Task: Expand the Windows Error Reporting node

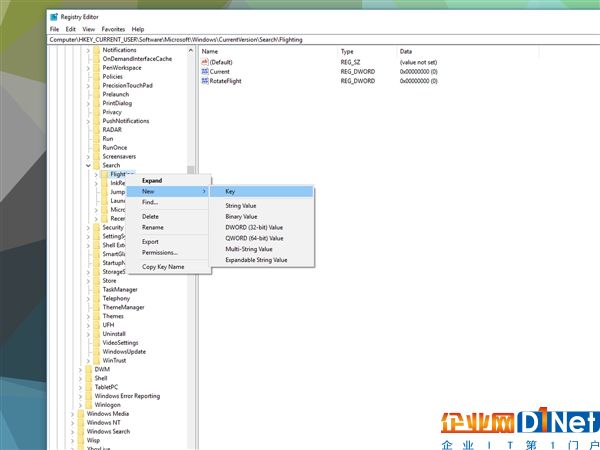Action: click(80, 396)
